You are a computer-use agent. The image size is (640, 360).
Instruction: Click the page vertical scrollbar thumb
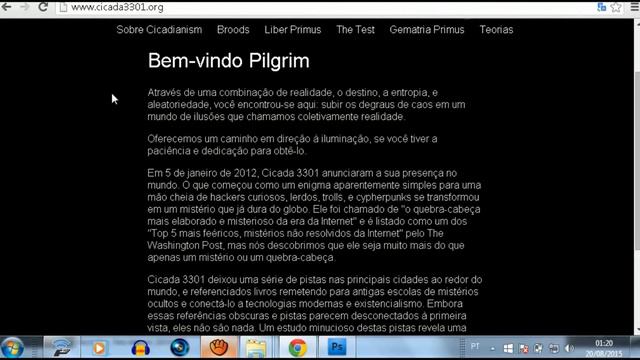click(x=637, y=161)
